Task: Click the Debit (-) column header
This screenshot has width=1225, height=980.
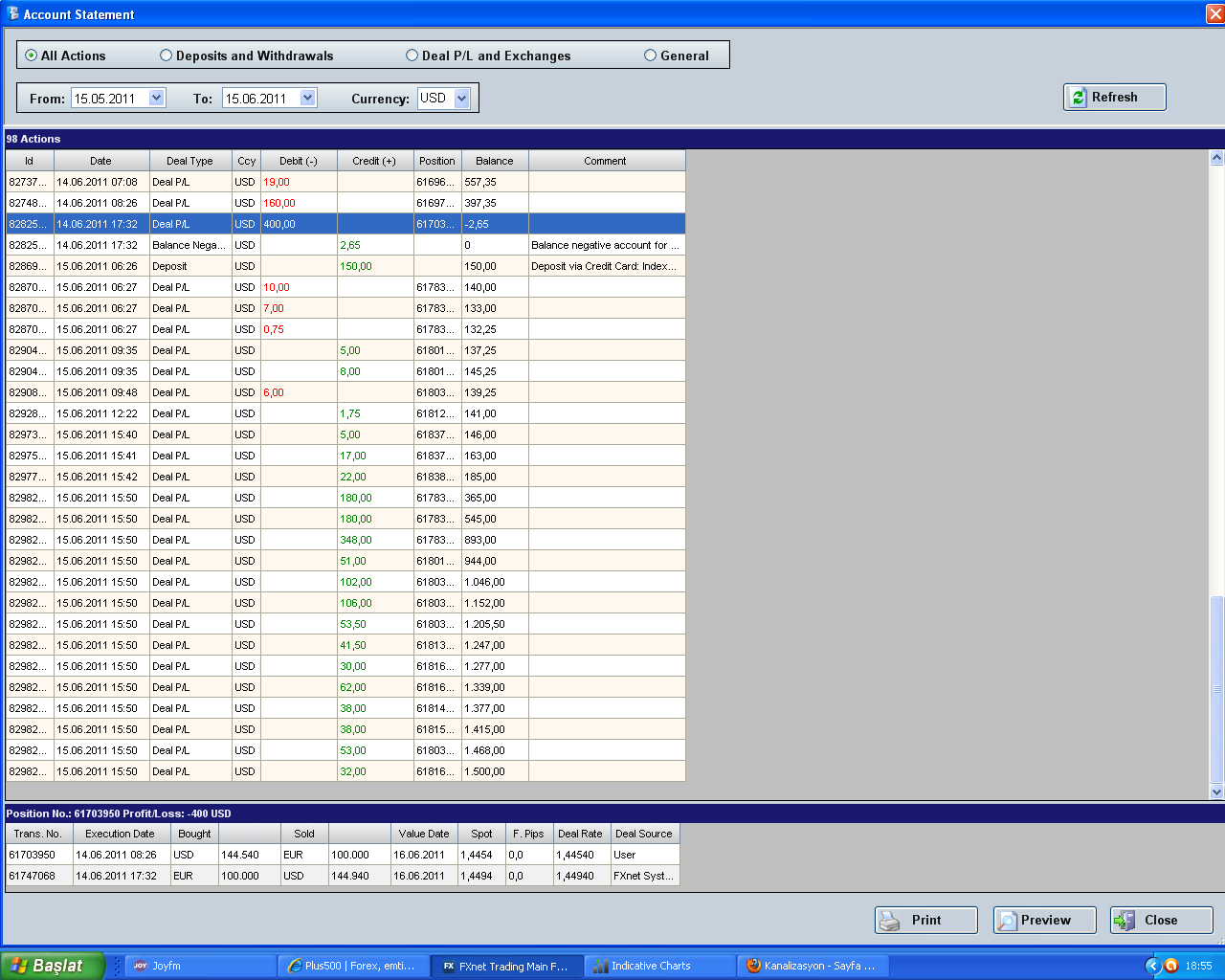Action: (299, 161)
